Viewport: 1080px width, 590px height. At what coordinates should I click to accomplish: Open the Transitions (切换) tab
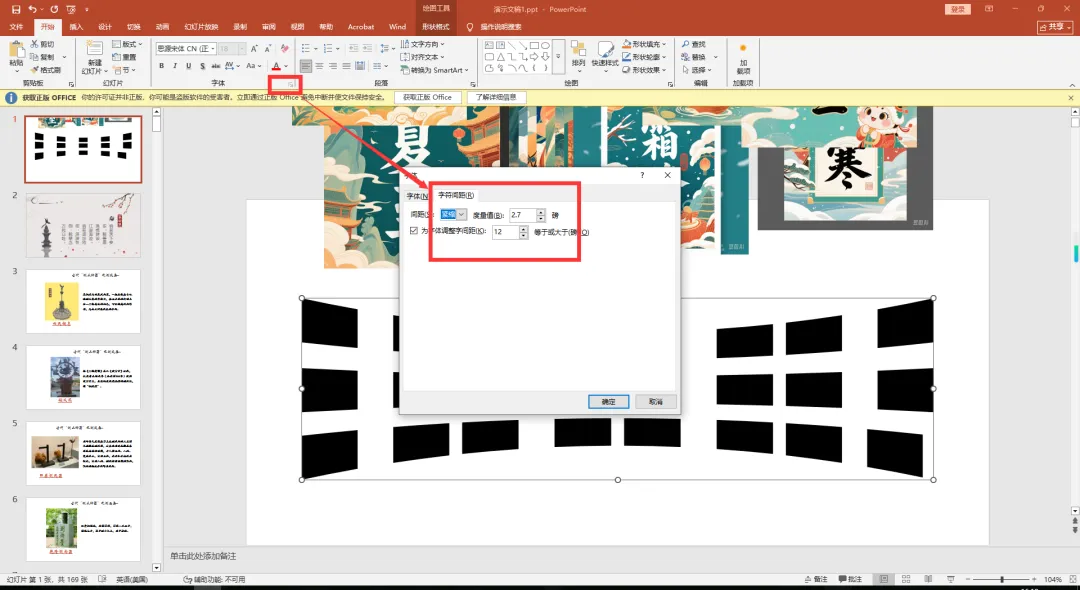(134, 27)
